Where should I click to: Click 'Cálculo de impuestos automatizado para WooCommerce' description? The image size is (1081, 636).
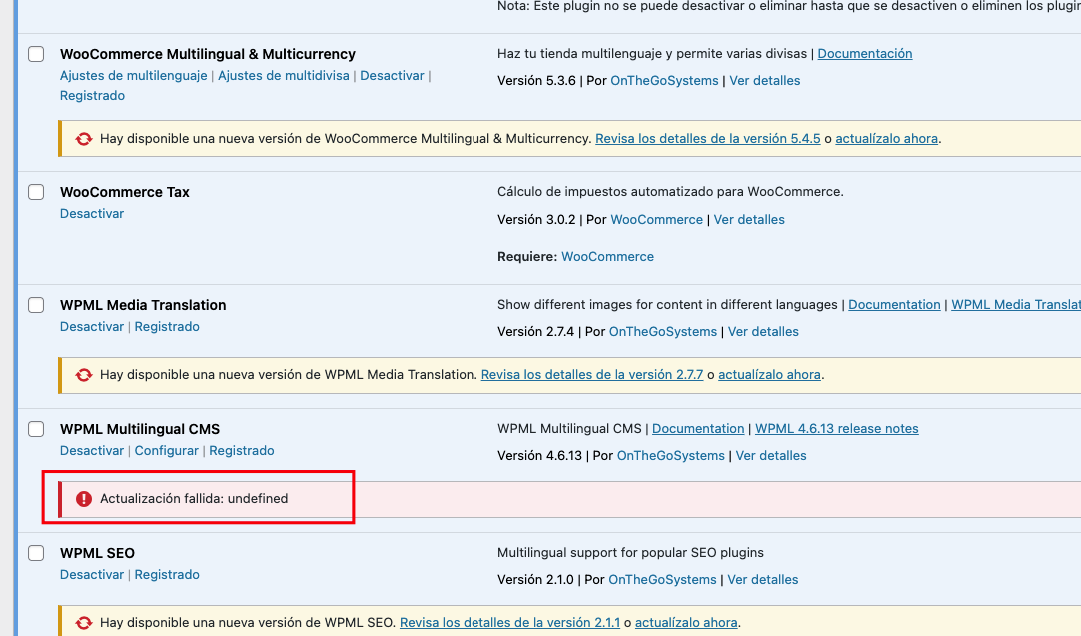click(x=670, y=192)
